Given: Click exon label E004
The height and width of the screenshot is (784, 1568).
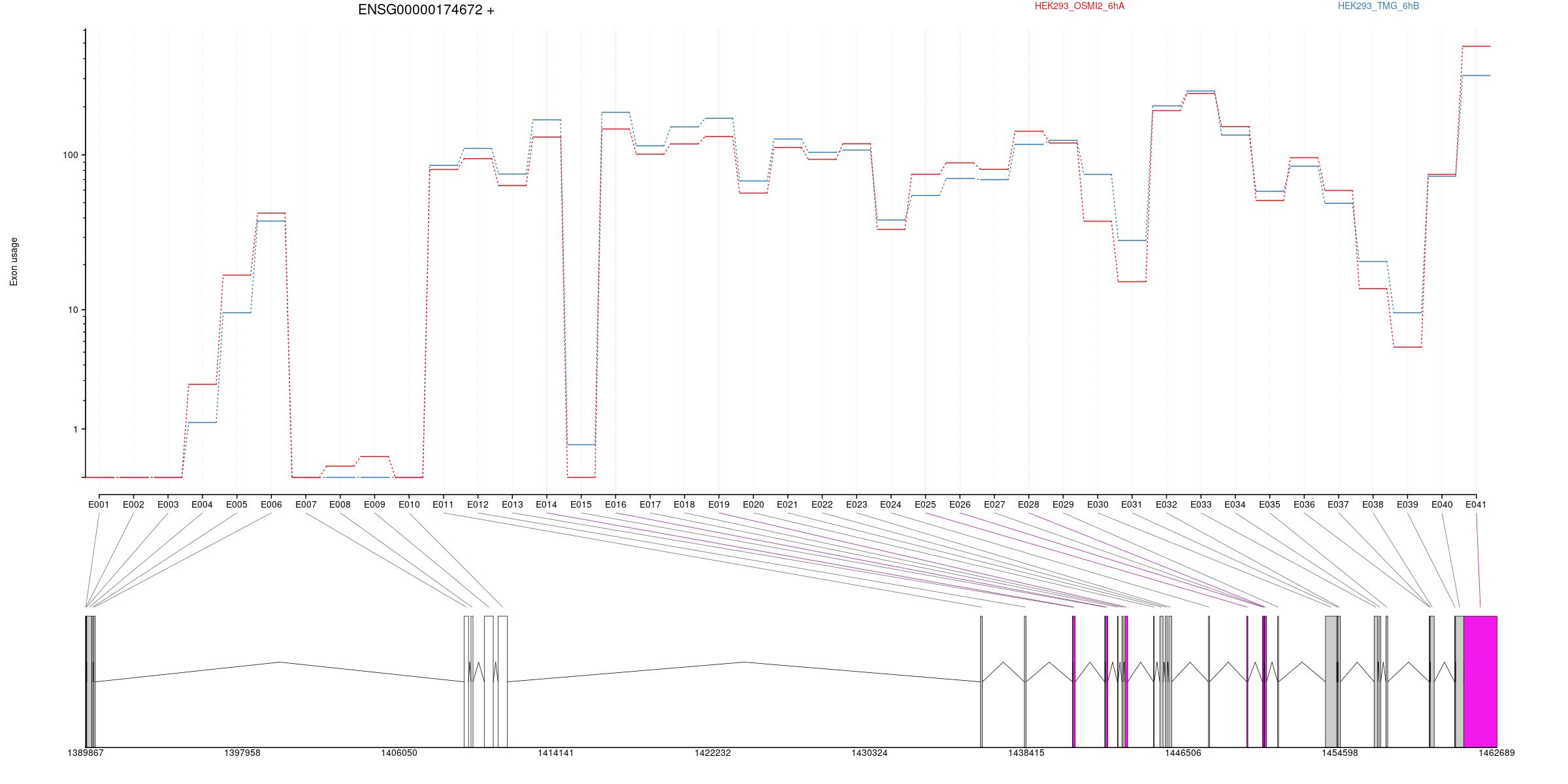Looking at the screenshot, I should coord(202,504).
